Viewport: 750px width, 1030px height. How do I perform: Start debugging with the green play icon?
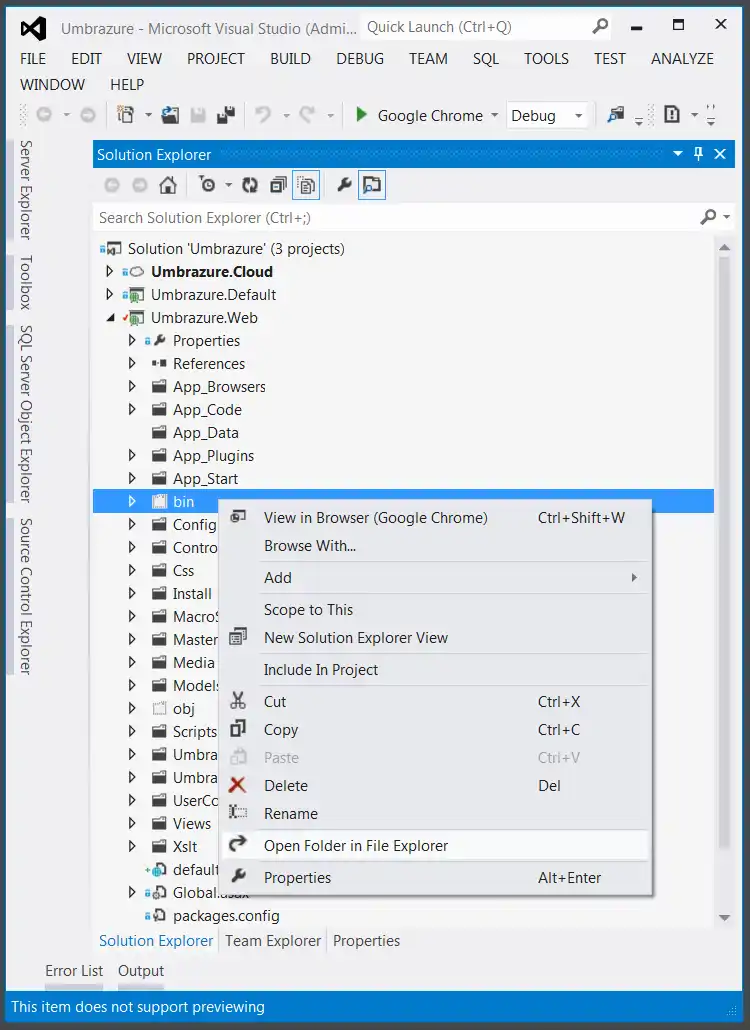point(361,115)
